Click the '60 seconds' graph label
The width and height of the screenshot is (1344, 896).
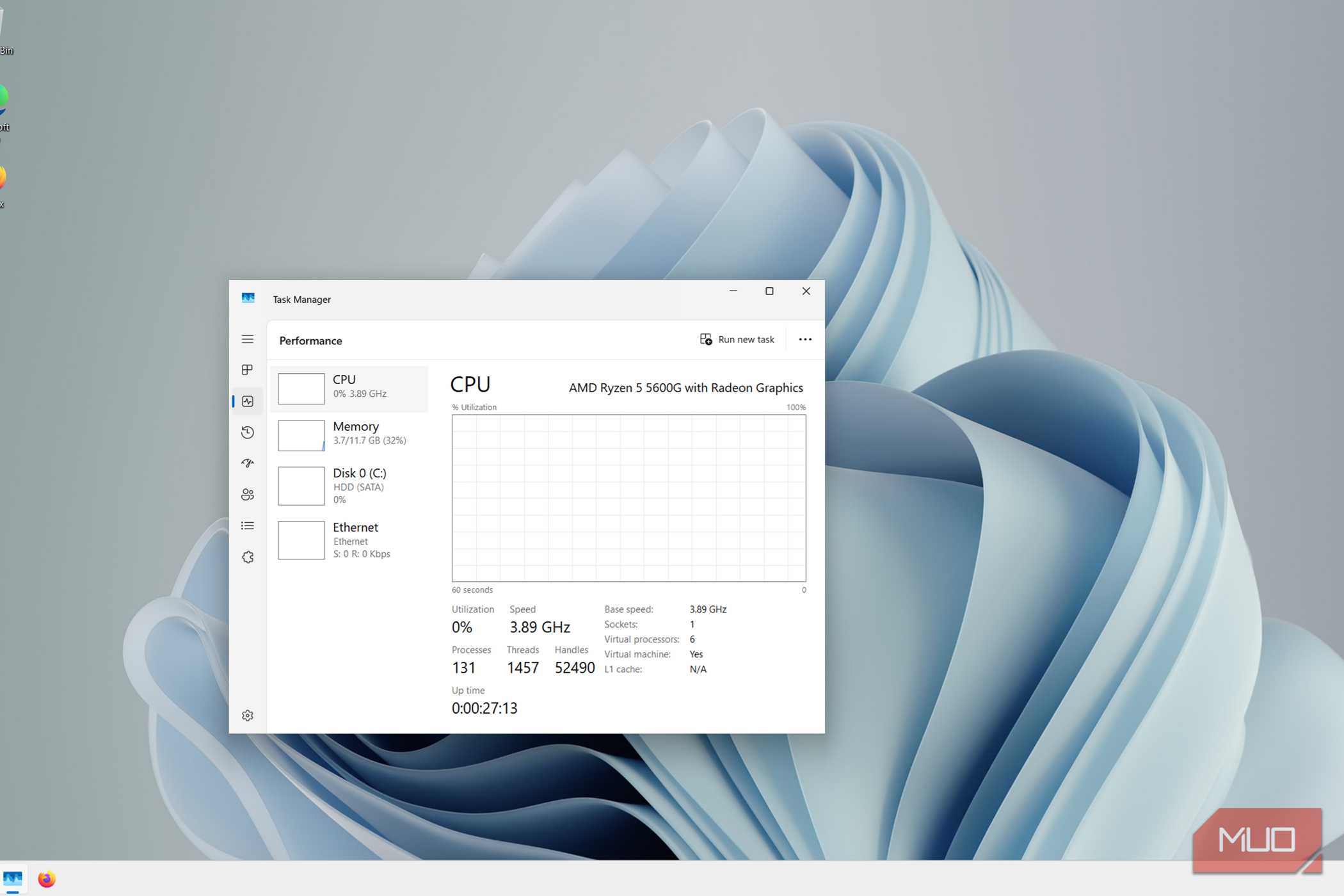tap(472, 590)
